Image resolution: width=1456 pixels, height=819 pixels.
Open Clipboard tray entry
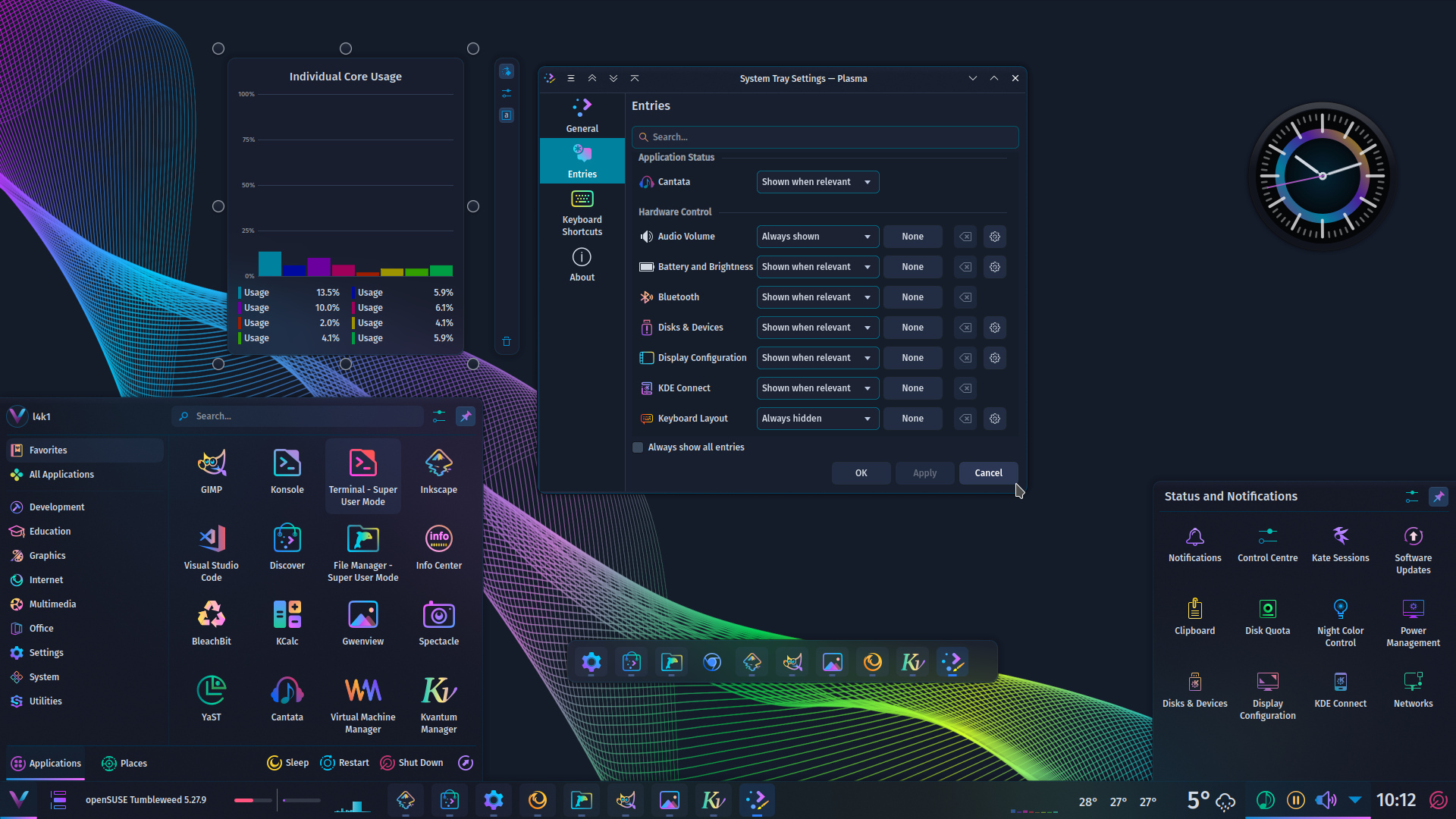tap(1195, 617)
